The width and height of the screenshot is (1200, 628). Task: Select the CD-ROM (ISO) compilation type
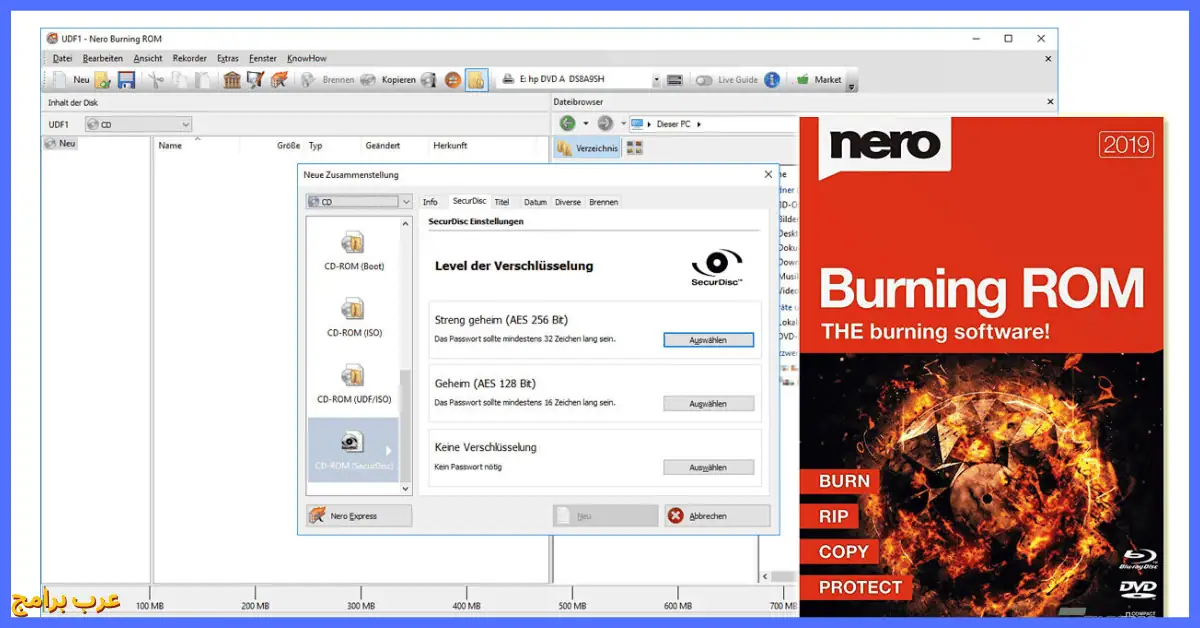[x=352, y=316]
